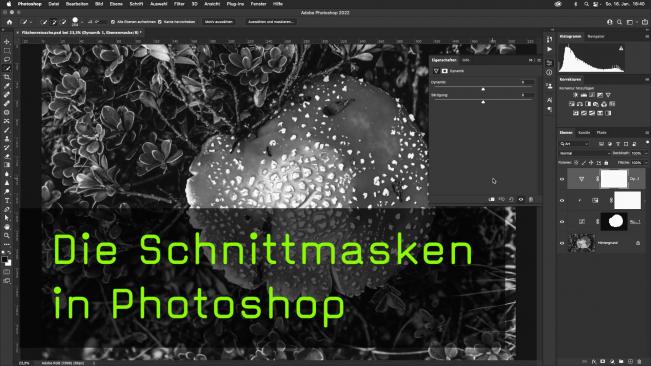This screenshot has height=366, width=651.
Task: Click lock position icon in Ebenen panel
Action: [x=591, y=163]
